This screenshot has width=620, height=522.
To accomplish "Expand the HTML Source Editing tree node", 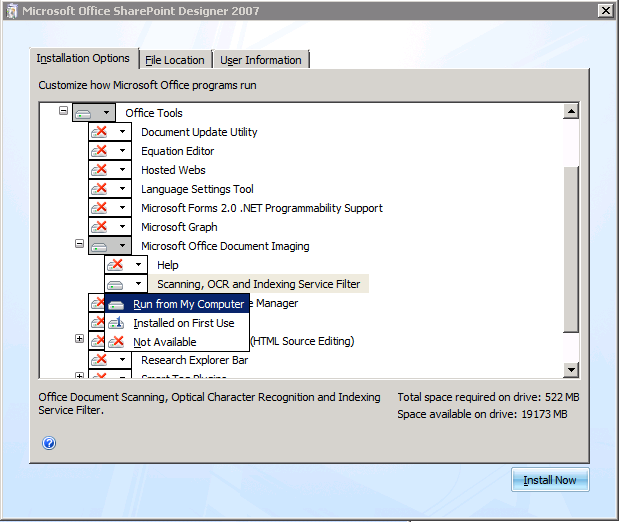I will pyautogui.click(x=79, y=339).
